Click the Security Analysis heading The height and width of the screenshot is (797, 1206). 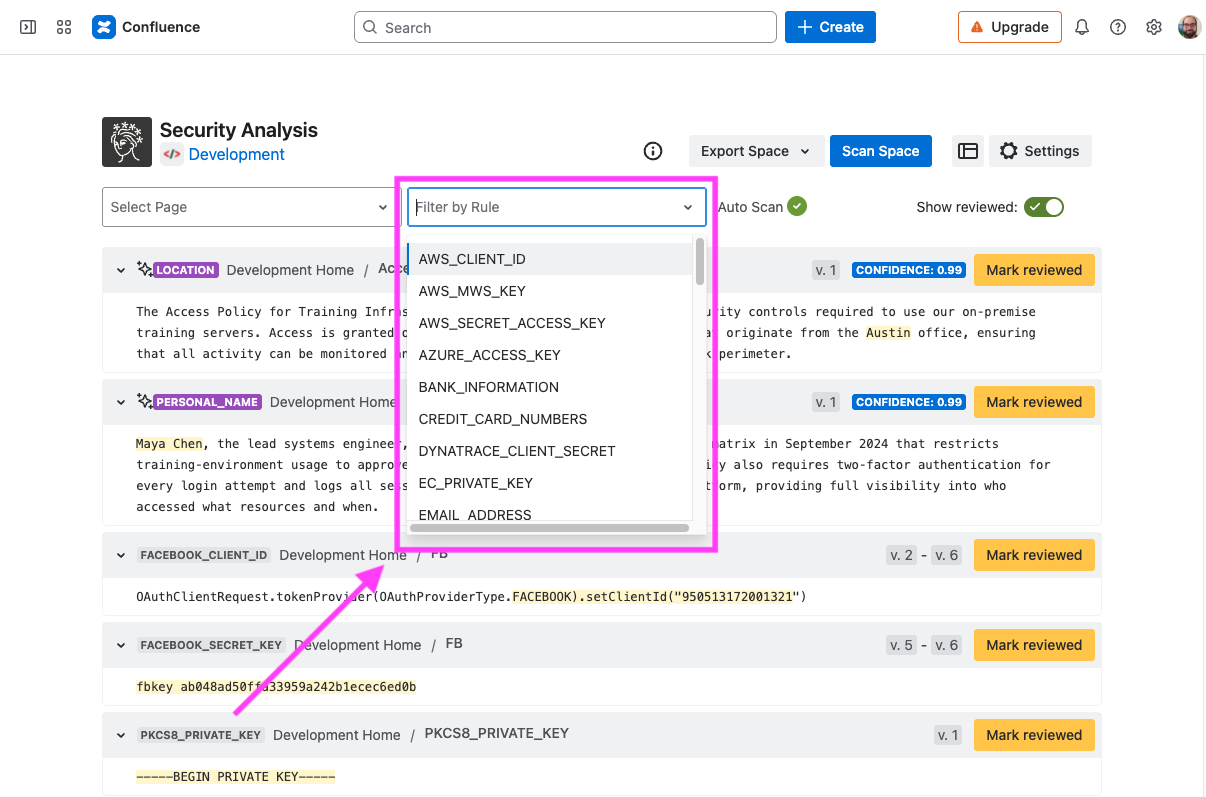239,130
